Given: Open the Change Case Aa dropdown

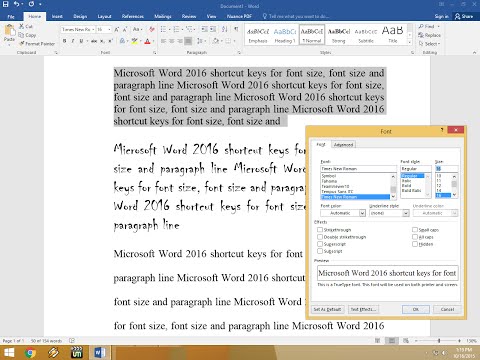Looking at the screenshot, I should click(137, 30).
